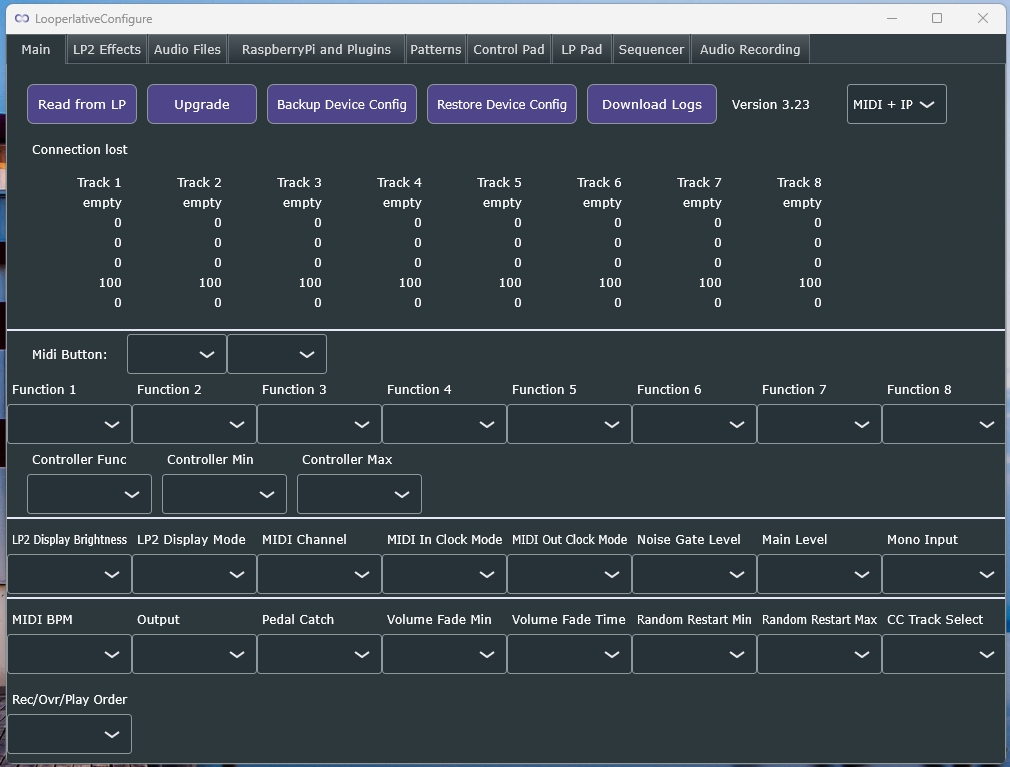The height and width of the screenshot is (767, 1010).
Task: Expand the Rec/Ovr/Play Order dropdown
Action: [70, 734]
